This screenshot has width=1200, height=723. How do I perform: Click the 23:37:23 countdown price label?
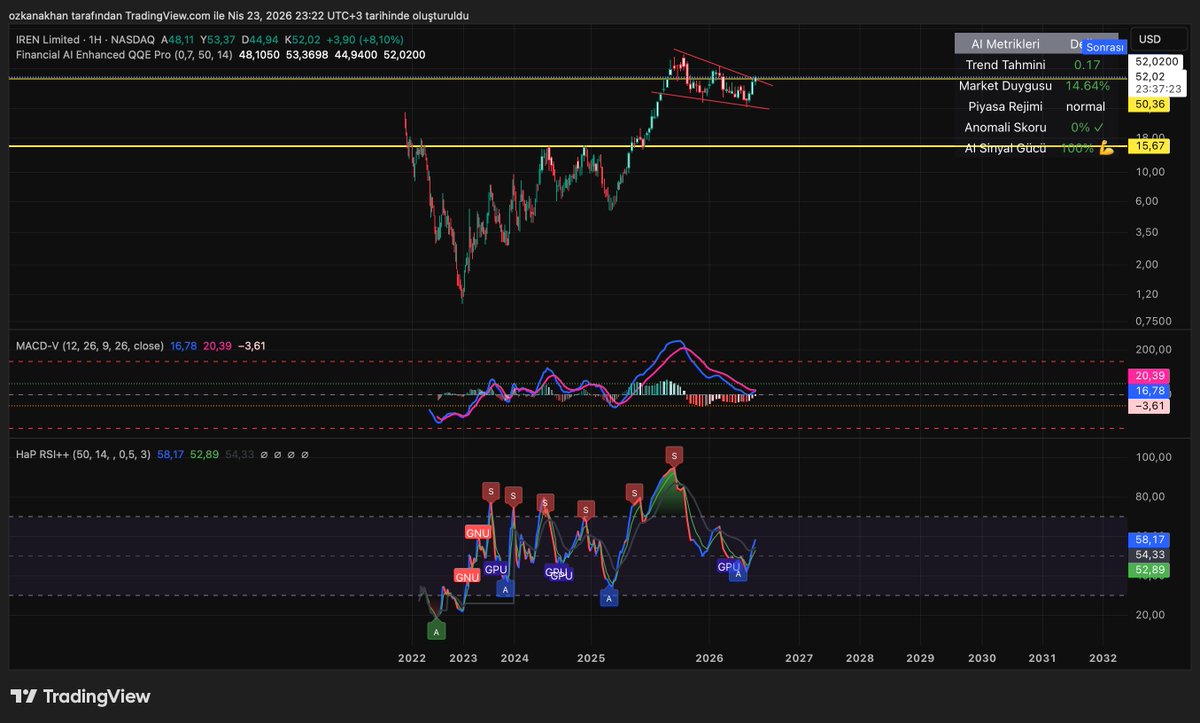1156,88
